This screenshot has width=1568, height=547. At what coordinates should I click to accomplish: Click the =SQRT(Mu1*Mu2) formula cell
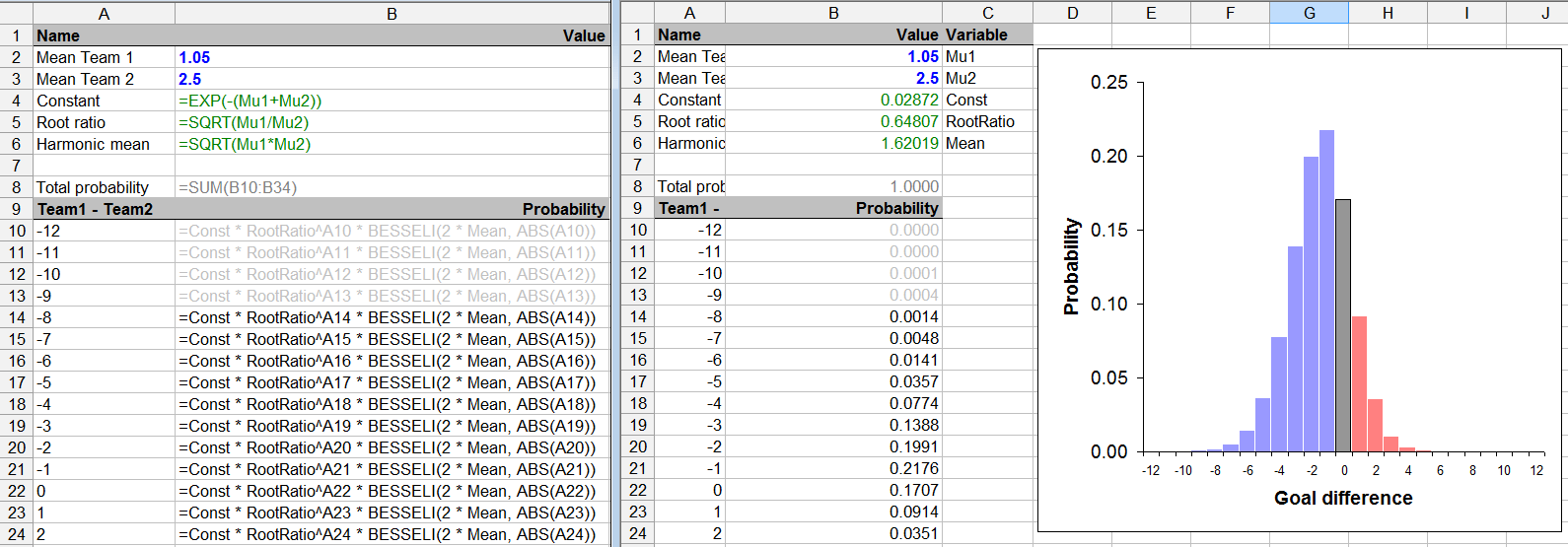392,144
